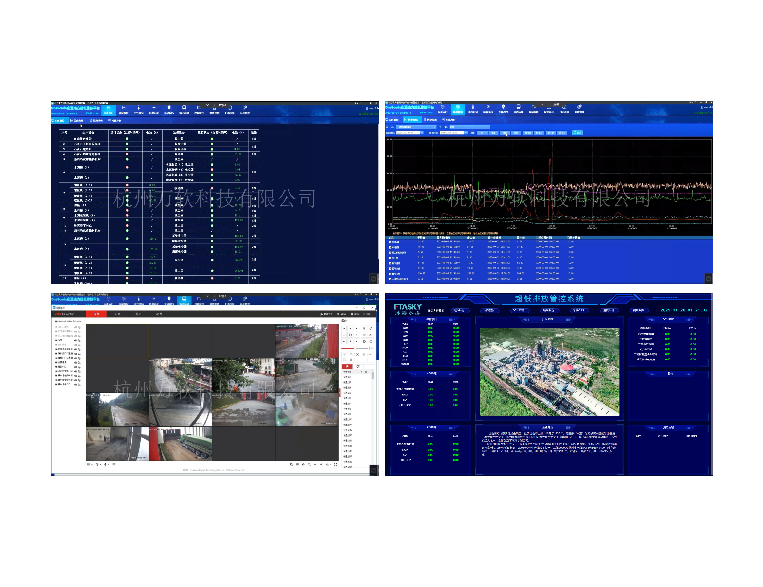Open the start time dropdown above the trend chart
Screen dimensions: 763x587
coord(409,132)
